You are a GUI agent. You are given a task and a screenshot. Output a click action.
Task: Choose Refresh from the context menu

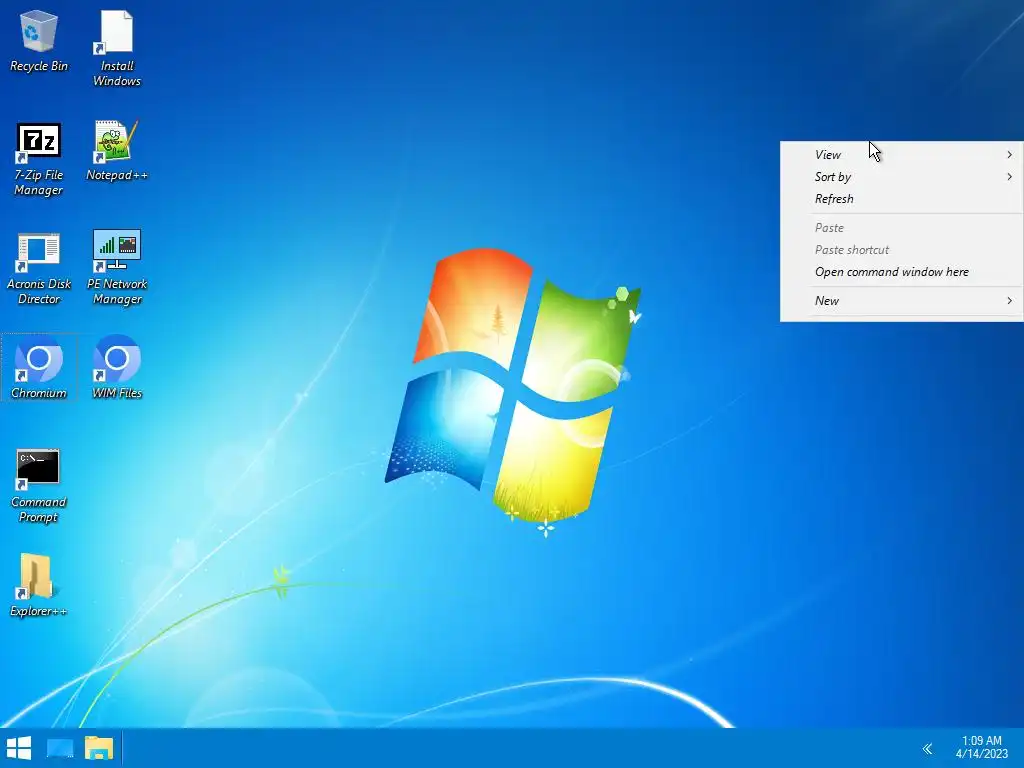tap(901, 199)
